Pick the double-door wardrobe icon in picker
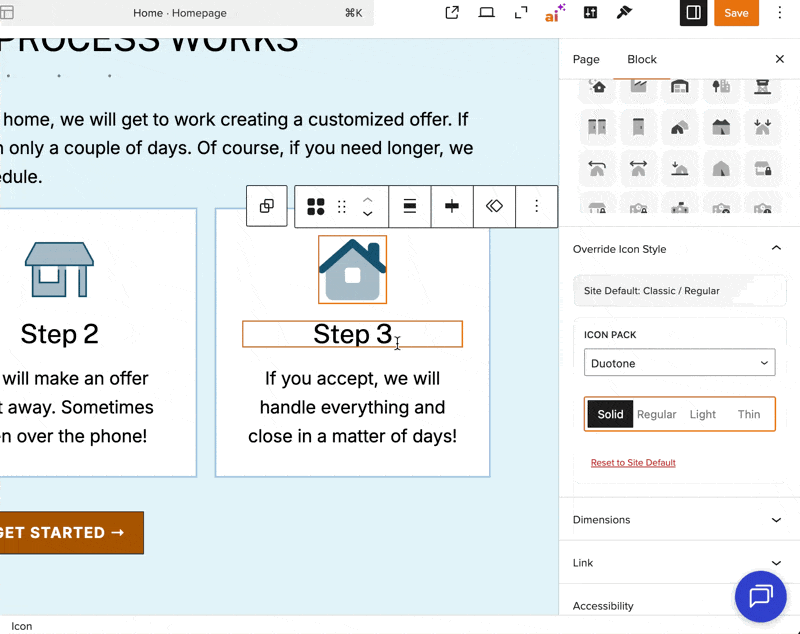Image resolution: width=800 pixels, height=634 pixels. (597, 127)
